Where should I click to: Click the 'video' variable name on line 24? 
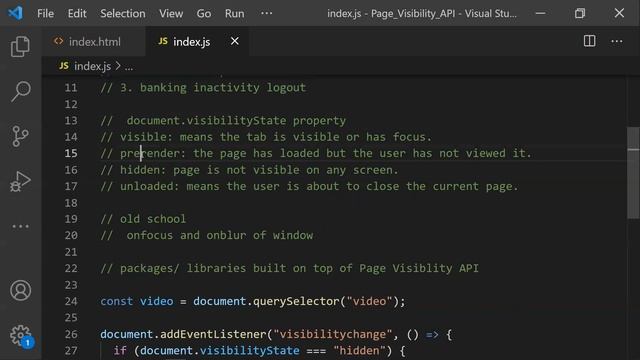pyautogui.click(x=156, y=302)
